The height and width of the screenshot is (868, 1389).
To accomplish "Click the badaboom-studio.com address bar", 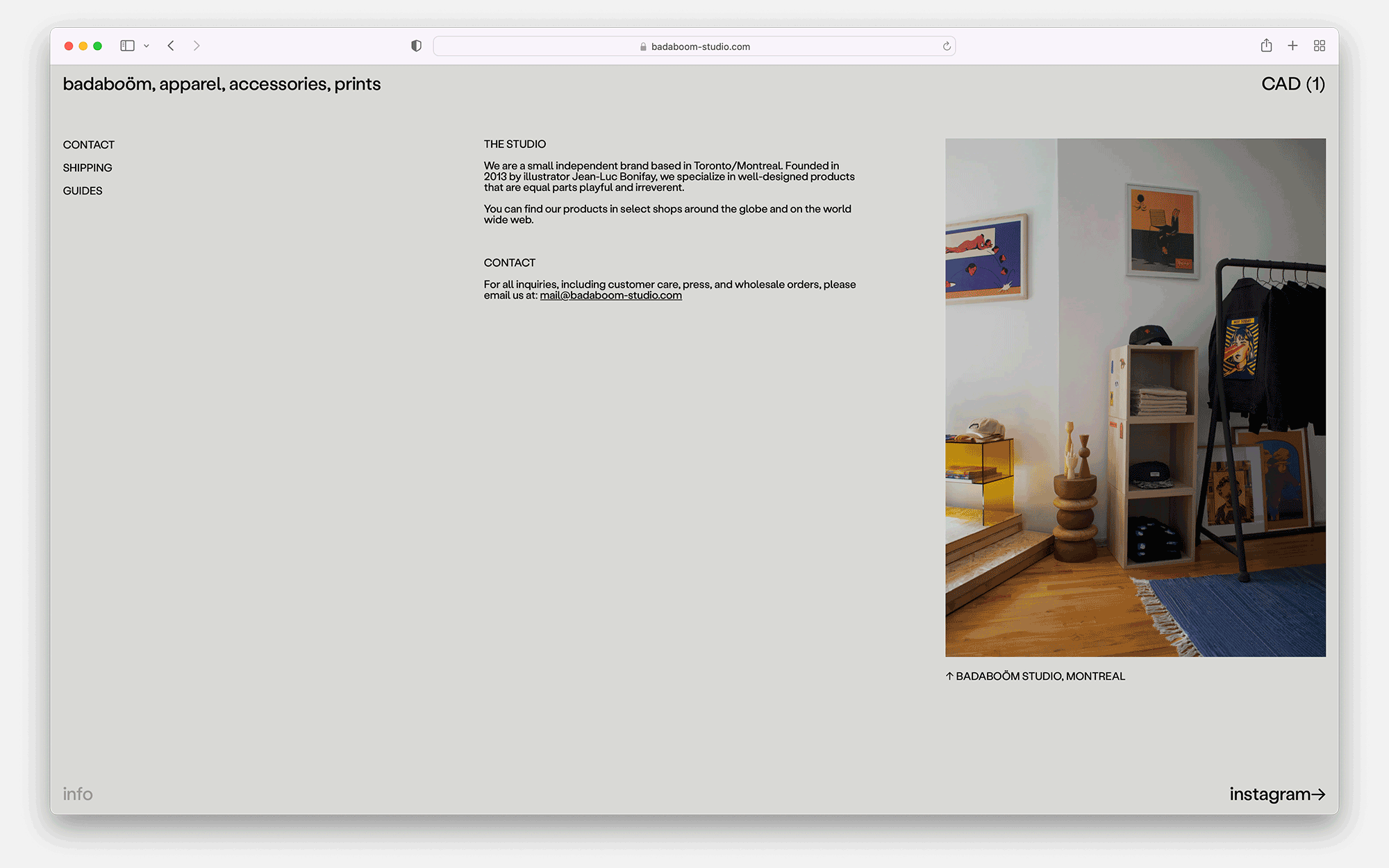I will [694, 47].
